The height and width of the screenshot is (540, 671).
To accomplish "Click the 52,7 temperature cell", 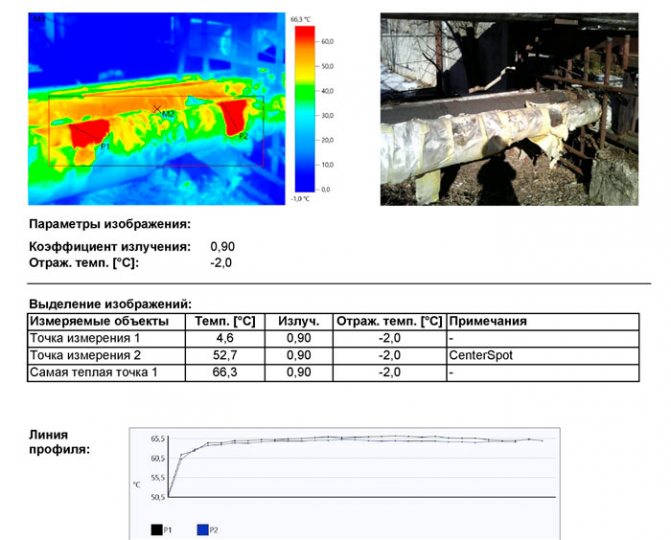I will point(230,355).
